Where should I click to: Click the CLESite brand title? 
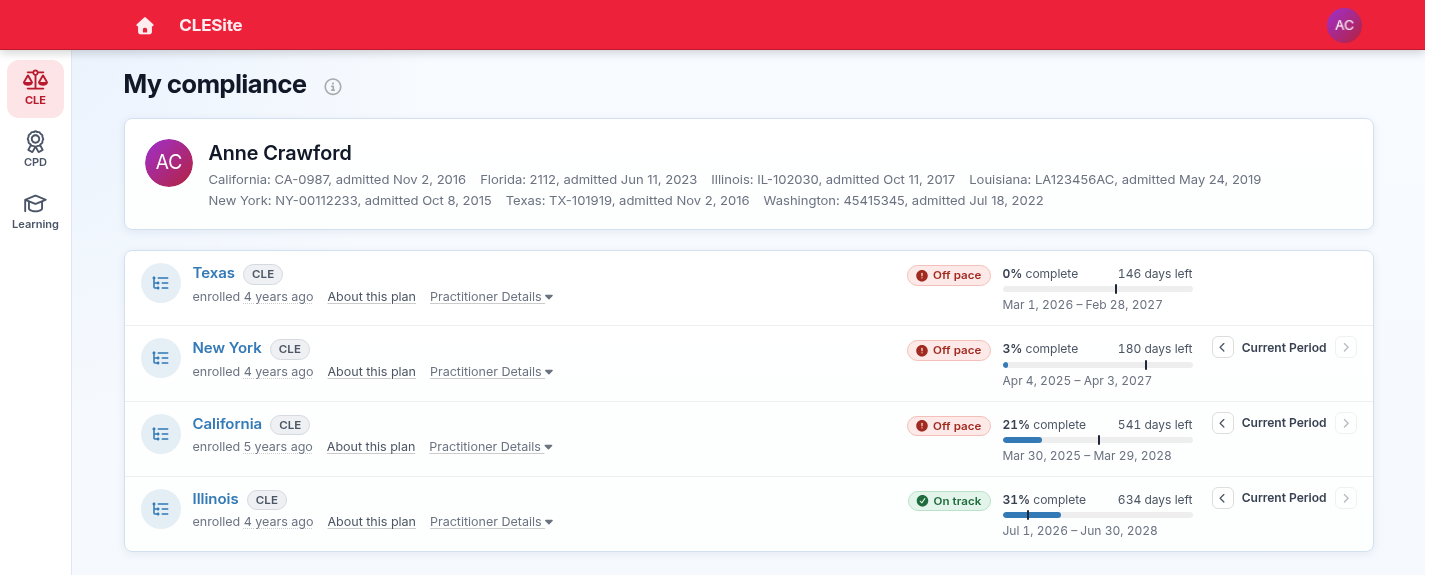[x=211, y=25]
